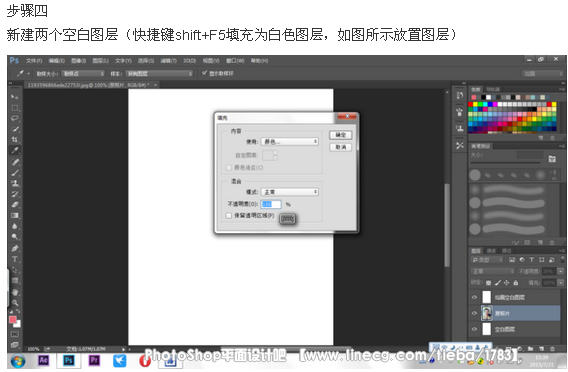The height and width of the screenshot is (372, 568).
Task: Open the layer Opacity slider arrow
Action: tap(561, 271)
